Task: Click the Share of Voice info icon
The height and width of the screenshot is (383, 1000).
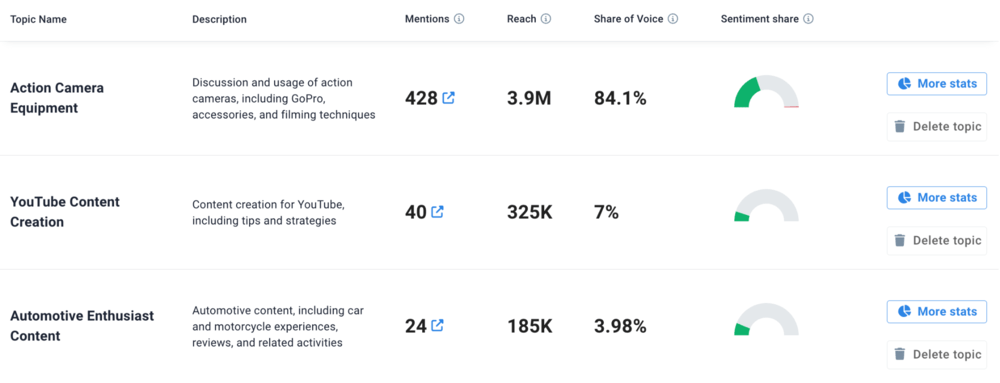Action: pyautogui.click(x=673, y=19)
